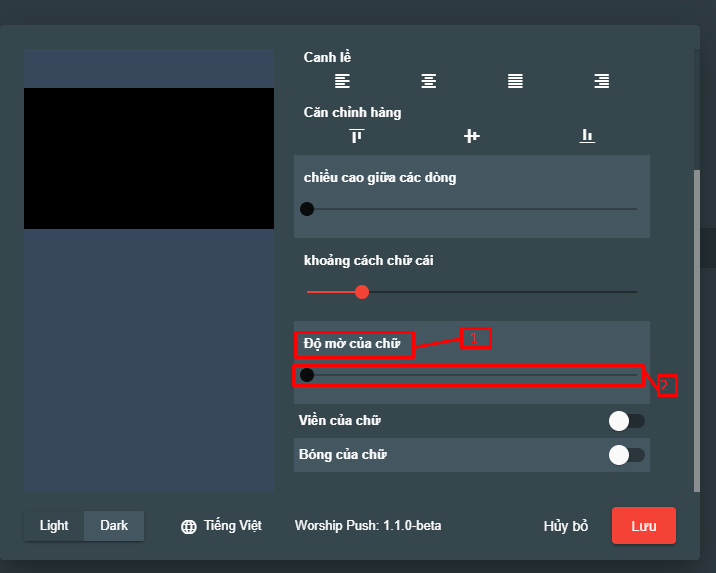Toggle the 'Viền của chữ' switch
The height and width of the screenshot is (573, 716).
(x=626, y=421)
